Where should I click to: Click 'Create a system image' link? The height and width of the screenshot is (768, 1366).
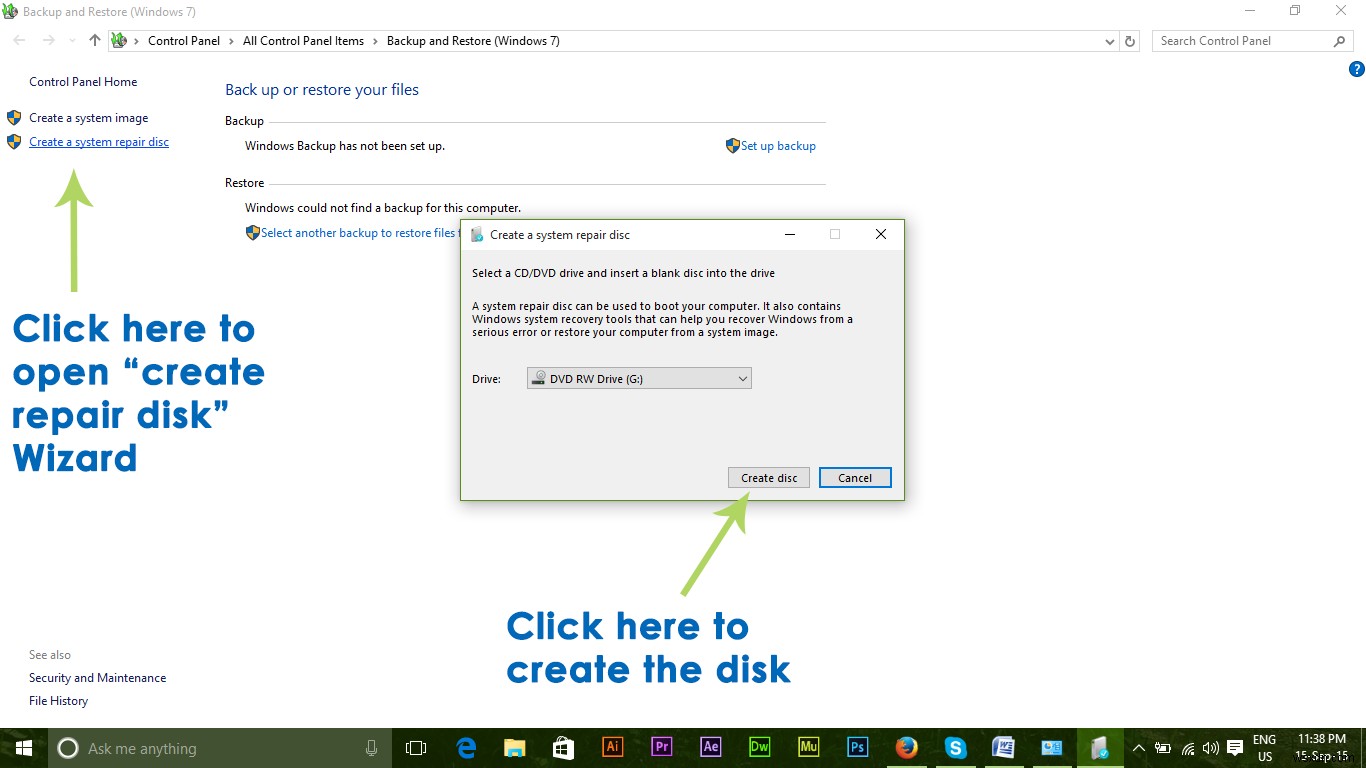tap(88, 118)
